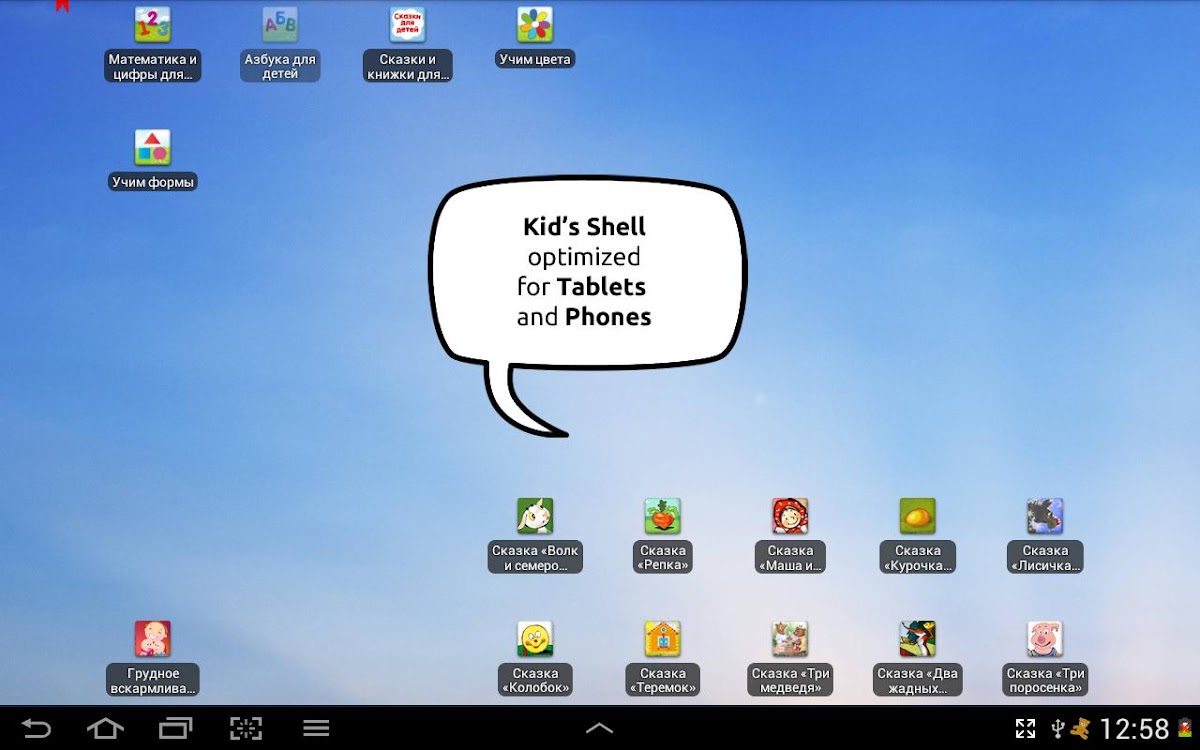Launch Сказка «Репка» turnip icon

[663, 516]
